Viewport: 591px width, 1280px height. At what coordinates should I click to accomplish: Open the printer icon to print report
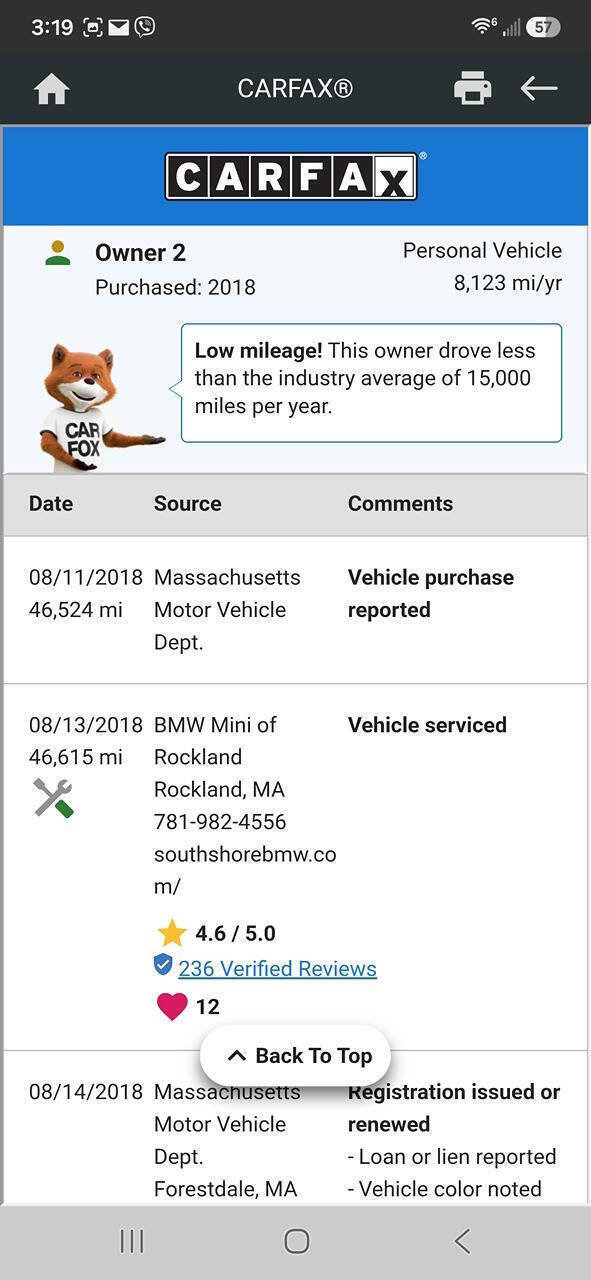pos(472,88)
